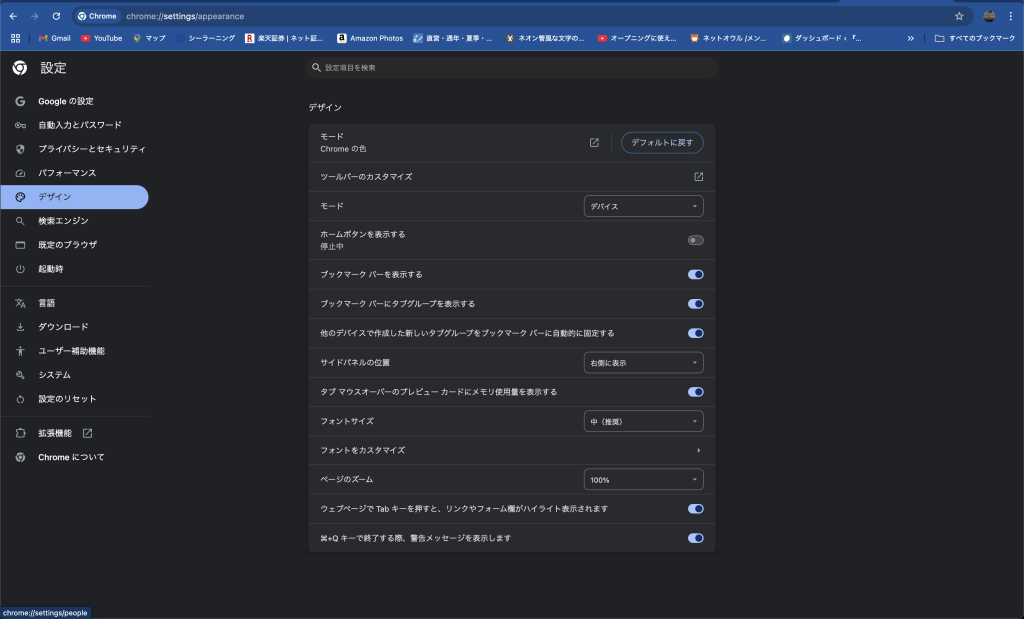Click the デフォルトに戻す button
1024x619 pixels.
click(x=662, y=143)
